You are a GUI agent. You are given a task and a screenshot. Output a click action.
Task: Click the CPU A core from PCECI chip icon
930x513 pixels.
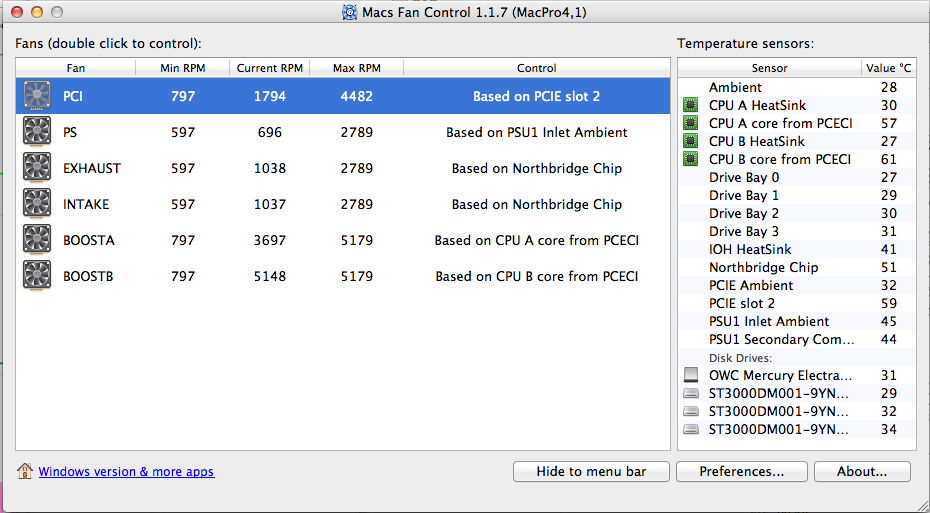[690, 123]
